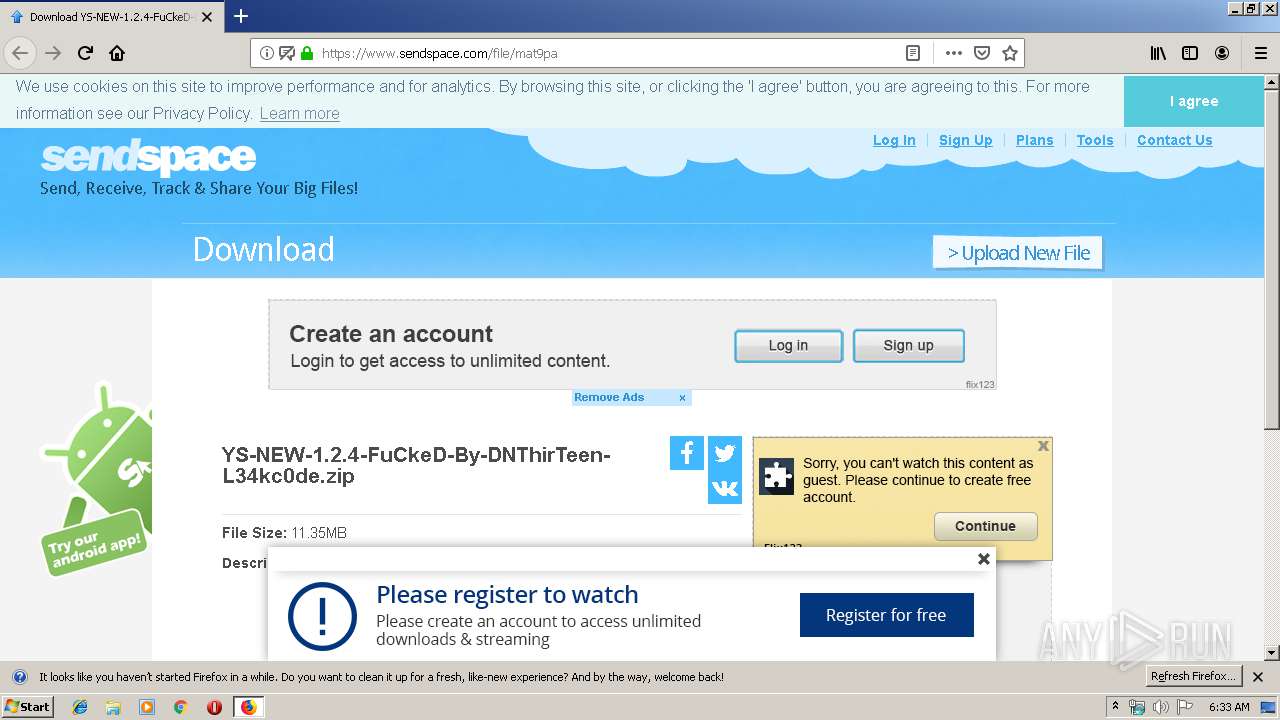Close the yellow guest notice popup

pos(1043,446)
